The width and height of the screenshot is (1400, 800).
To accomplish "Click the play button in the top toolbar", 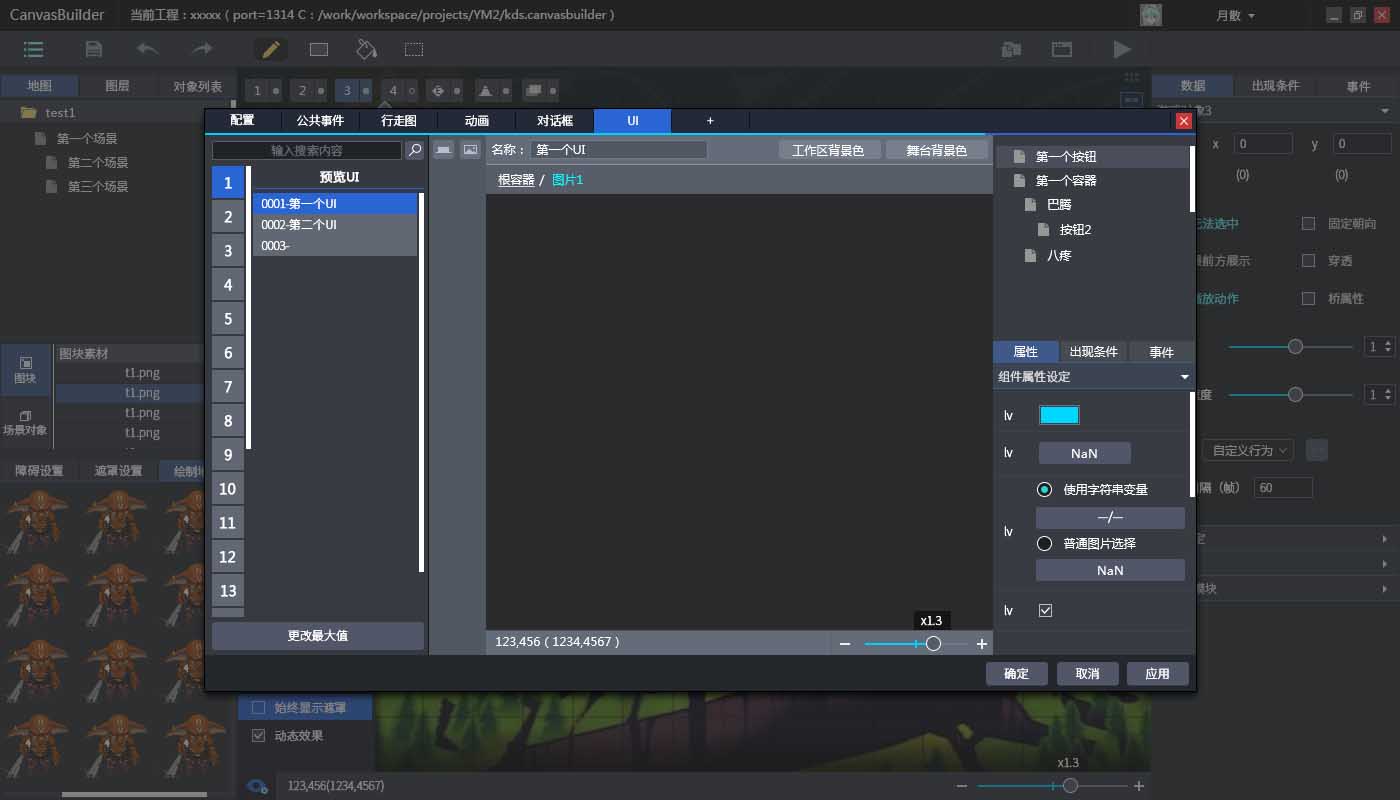I will [1122, 49].
